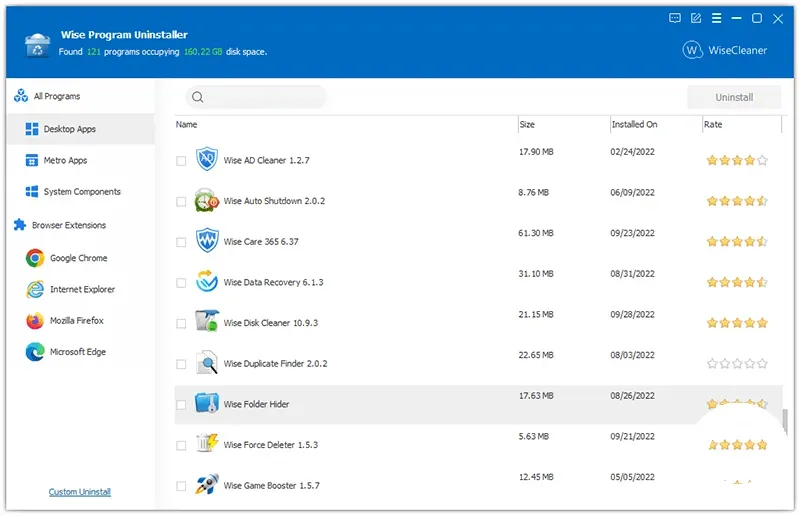Rate Wise Force Deleter using its stars
The image size is (800, 516).
[x=737, y=445]
